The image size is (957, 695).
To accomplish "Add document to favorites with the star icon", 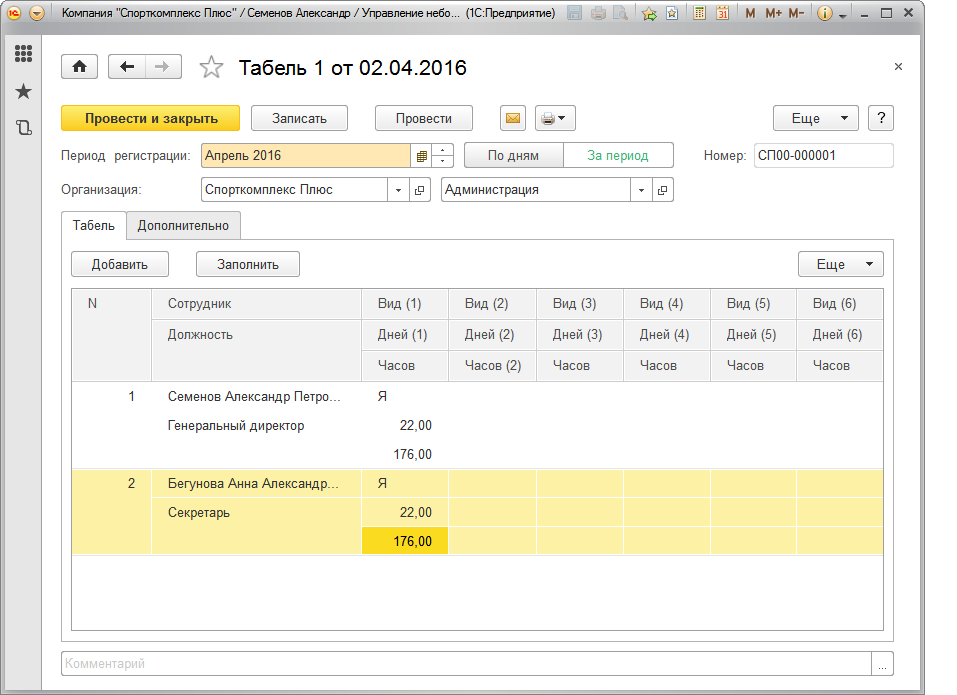I will point(211,67).
